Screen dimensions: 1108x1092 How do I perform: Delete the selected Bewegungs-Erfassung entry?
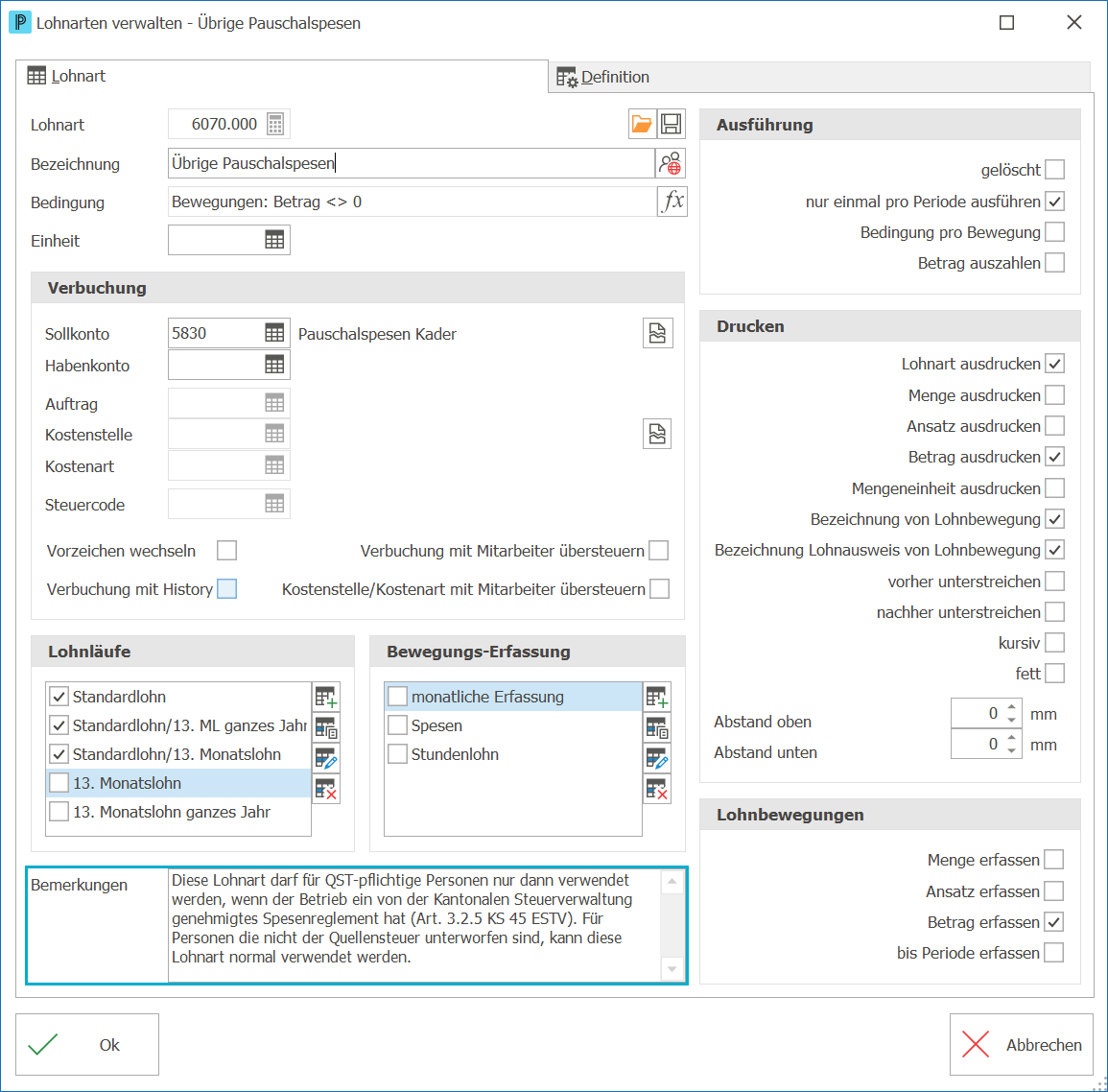(656, 789)
